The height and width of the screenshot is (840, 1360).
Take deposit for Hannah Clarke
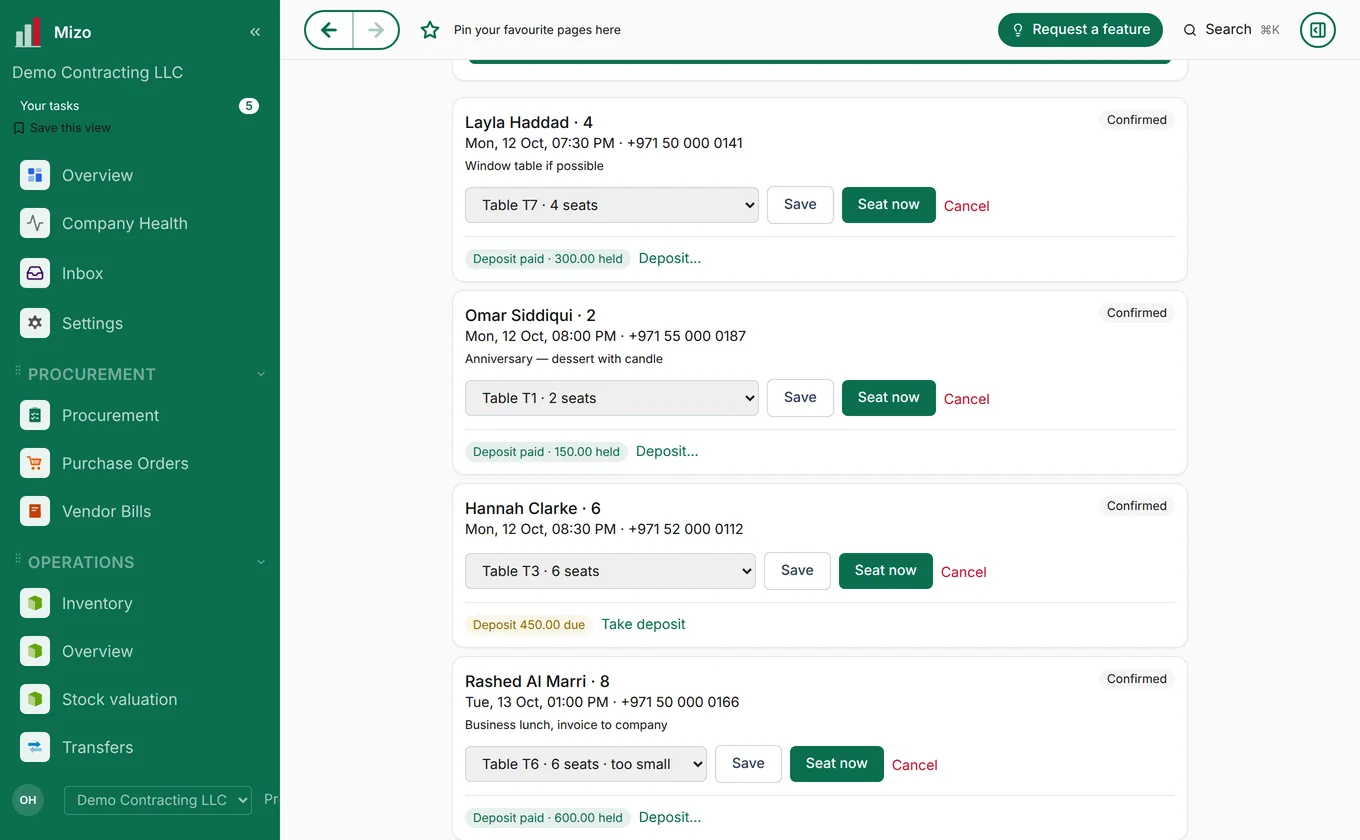[643, 624]
